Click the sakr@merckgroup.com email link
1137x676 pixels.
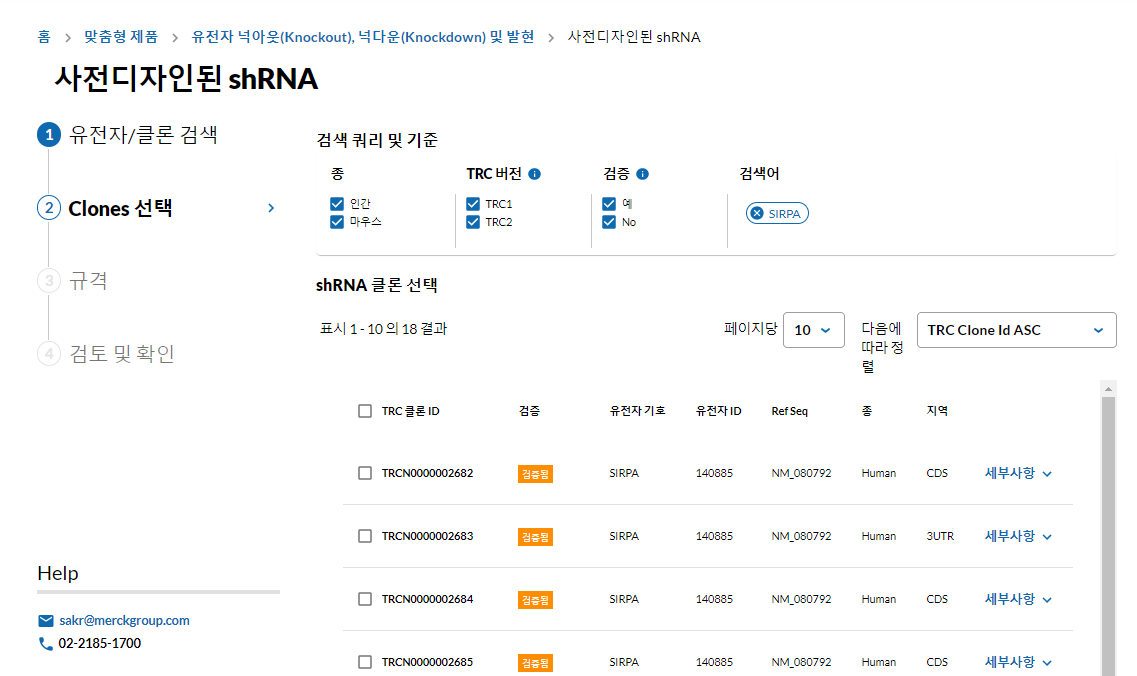[124, 621]
